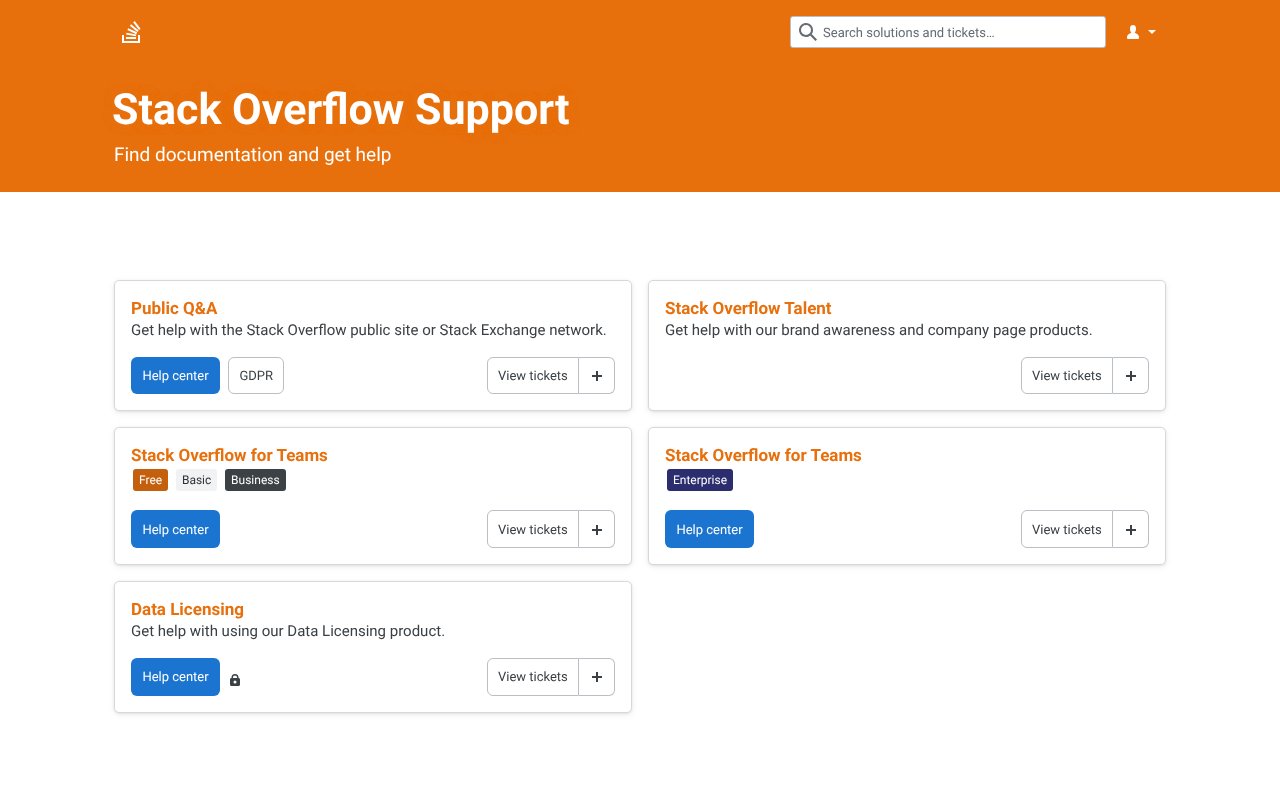Open Help center for Public Q&A
1280x800 pixels.
175,376
